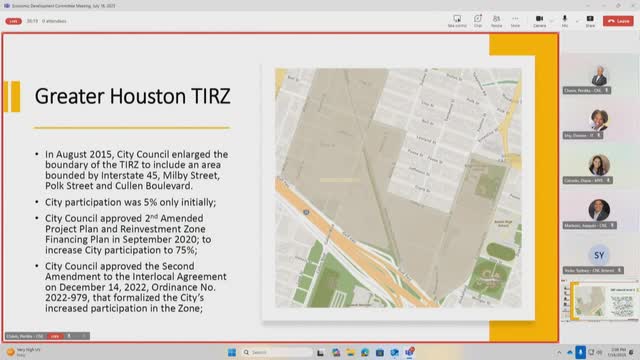Viewport: 640px width, 360px height.
Task: Open Task View in the taskbar
Action: tap(320, 352)
